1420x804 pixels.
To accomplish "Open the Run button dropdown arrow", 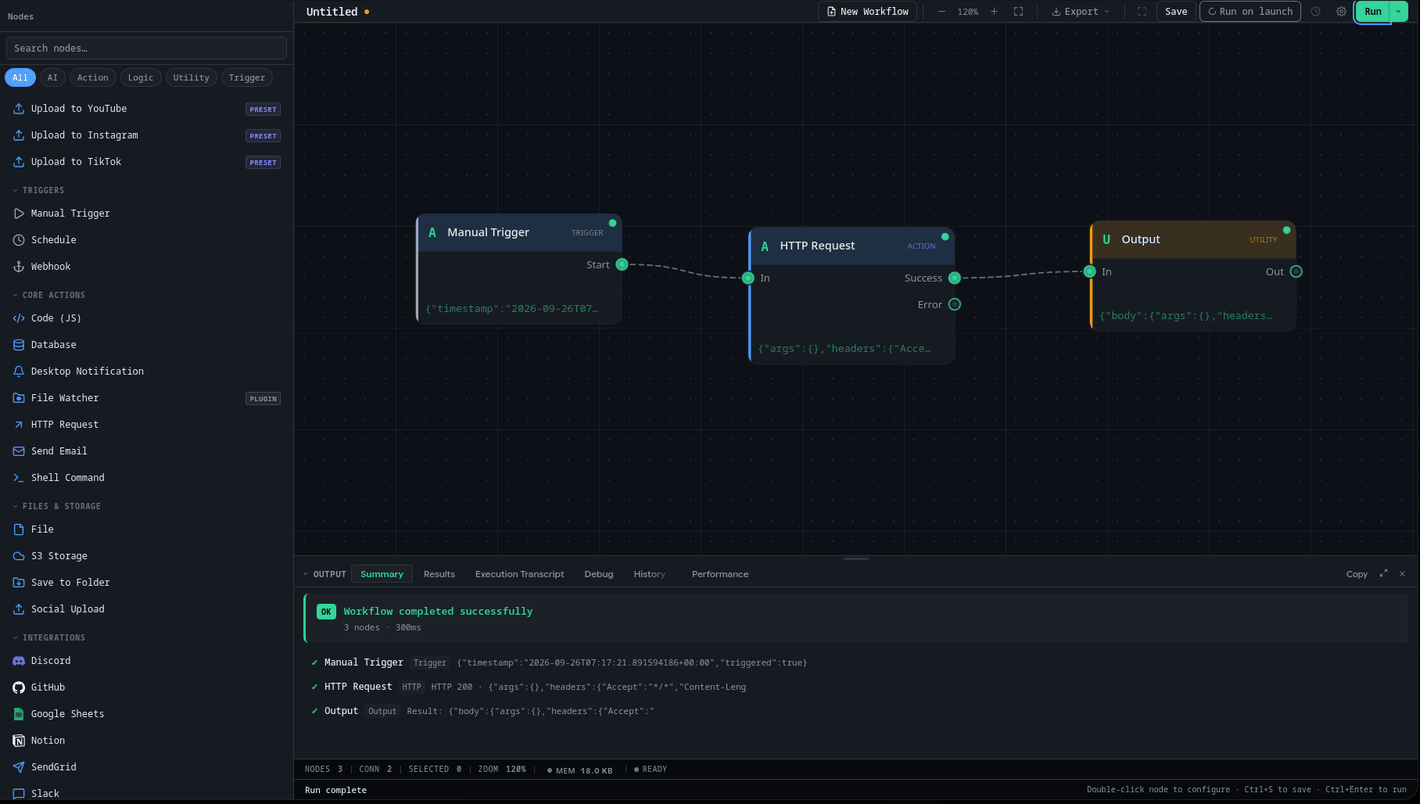I will tap(1399, 12).
